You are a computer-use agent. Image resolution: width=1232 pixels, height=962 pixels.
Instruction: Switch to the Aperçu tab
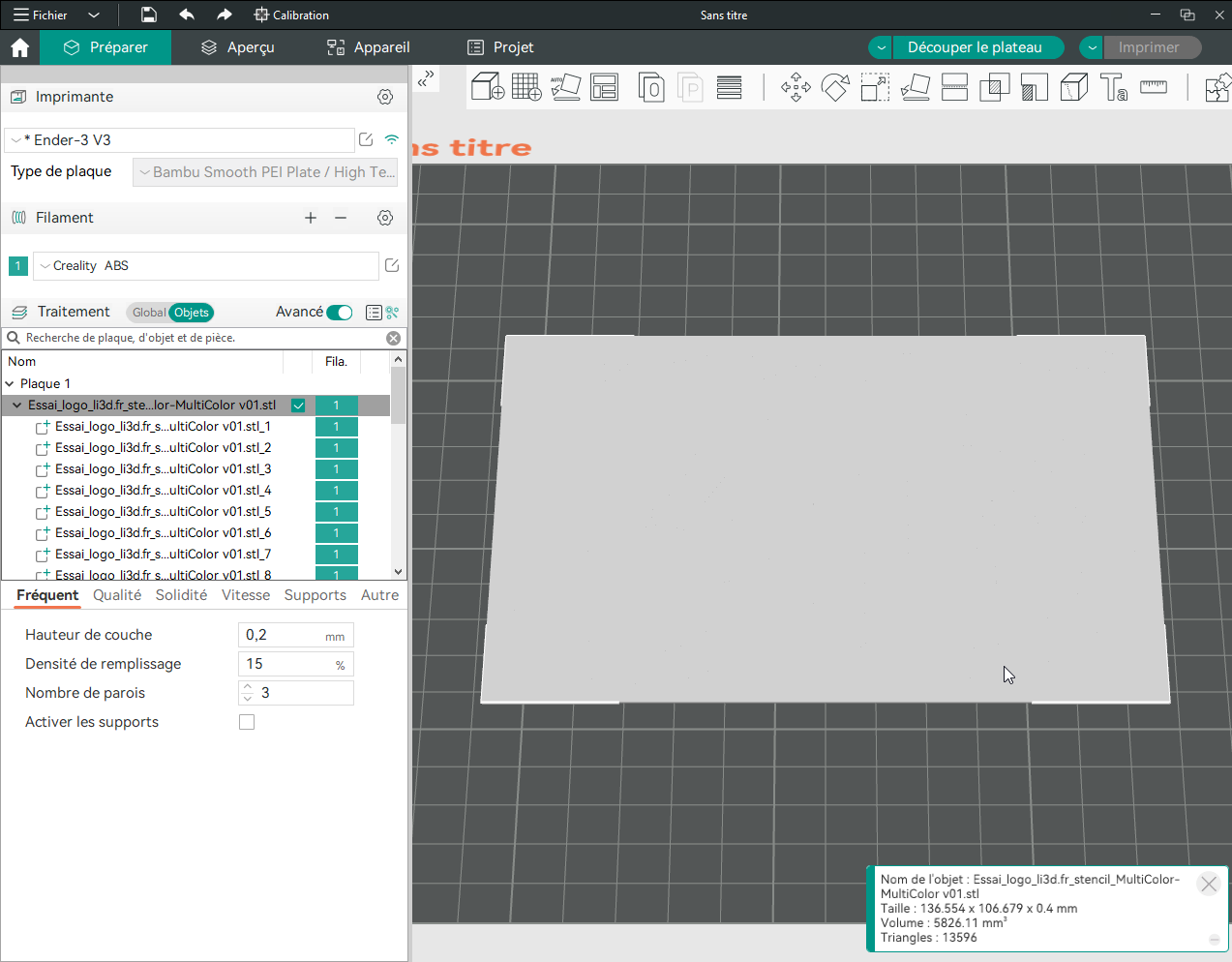pyautogui.click(x=237, y=47)
